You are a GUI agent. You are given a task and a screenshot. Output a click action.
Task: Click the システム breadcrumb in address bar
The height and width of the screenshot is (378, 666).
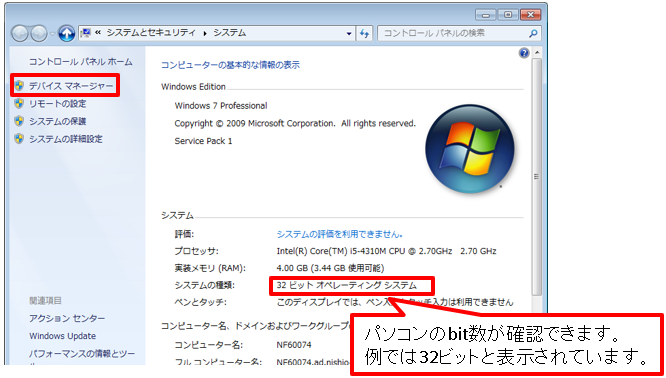[229, 33]
